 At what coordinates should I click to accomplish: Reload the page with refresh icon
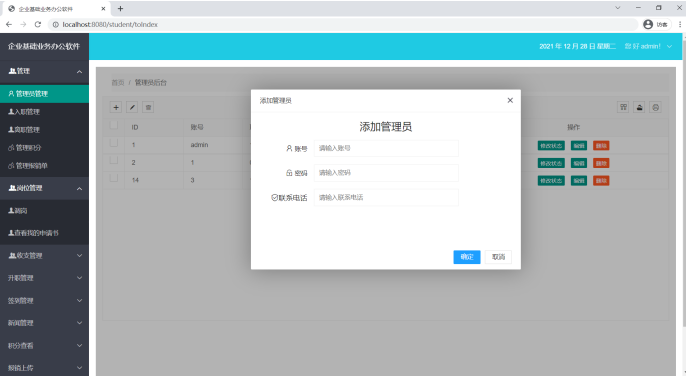click(38, 24)
